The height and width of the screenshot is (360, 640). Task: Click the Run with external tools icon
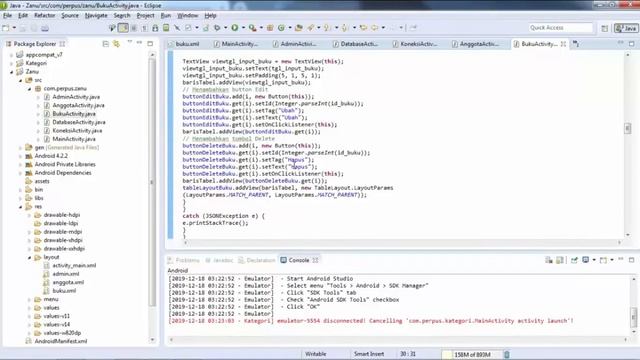pos(253,28)
